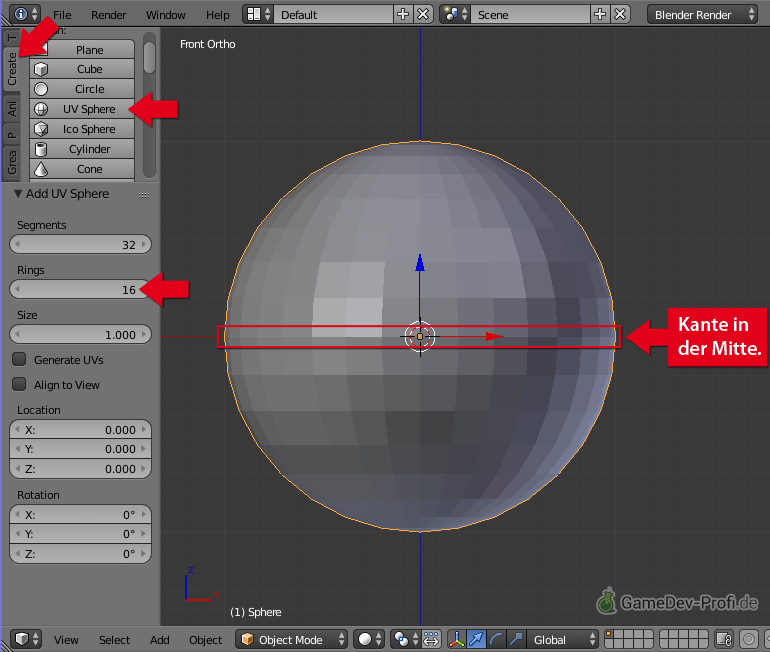Check the Align to View option
770x652 pixels.
(19, 384)
